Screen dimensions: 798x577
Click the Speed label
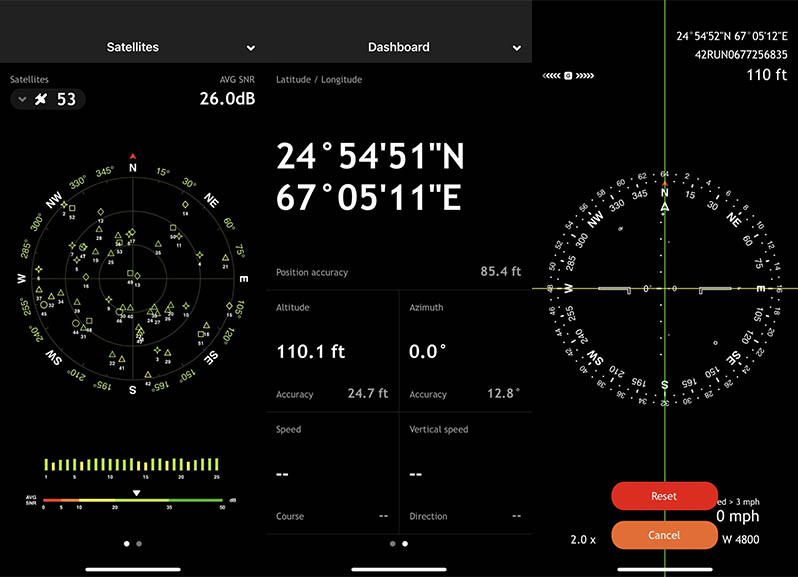coord(289,429)
